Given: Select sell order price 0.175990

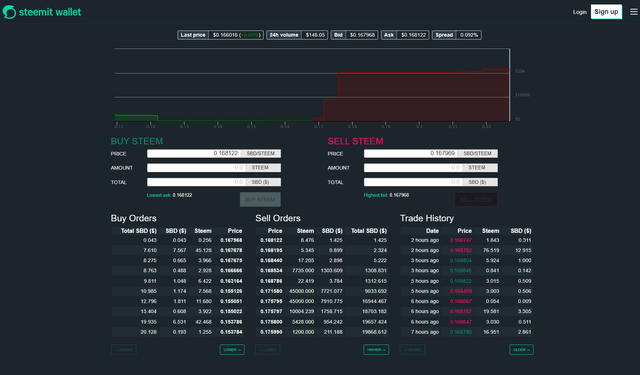Looking at the screenshot, I should click(x=271, y=332).
